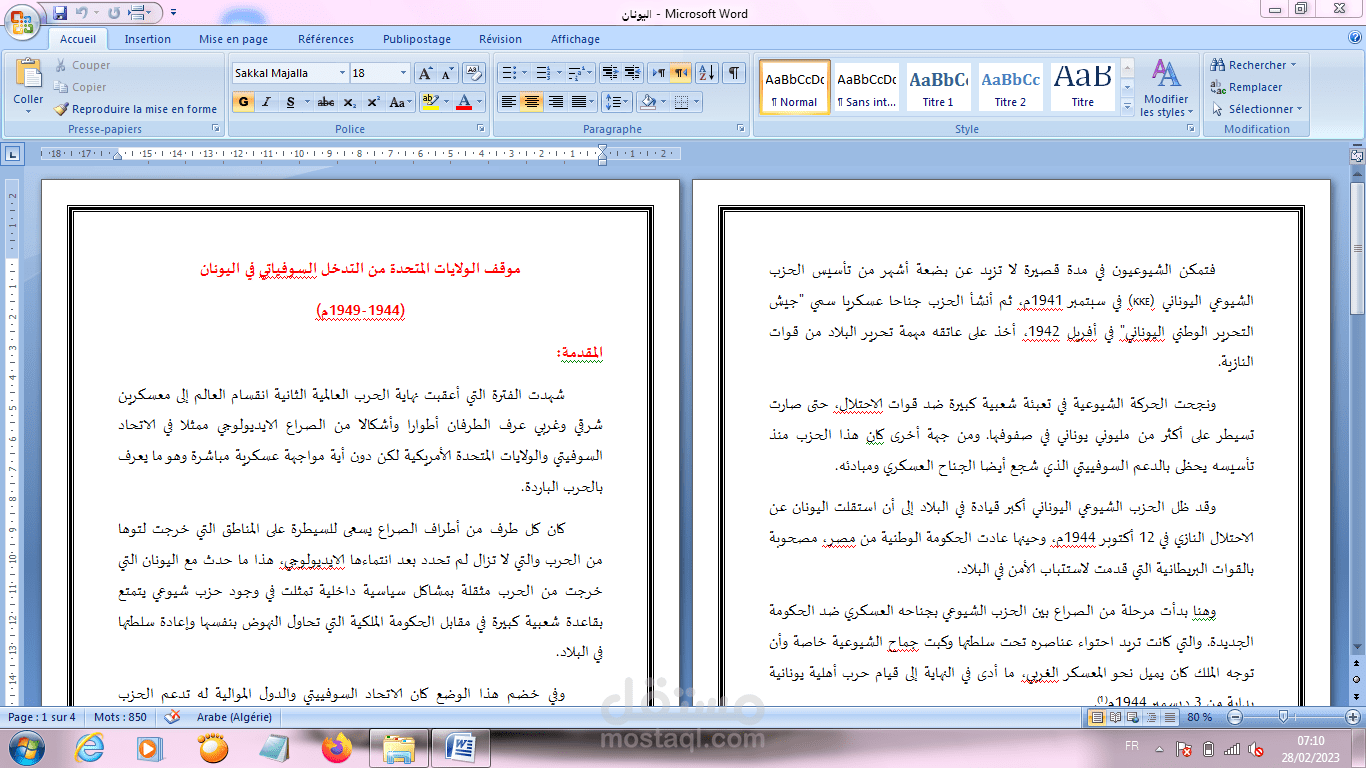Open the font name dropdown
The image size is (1366, 768).
pyautogui.click(x=342, y=73)
